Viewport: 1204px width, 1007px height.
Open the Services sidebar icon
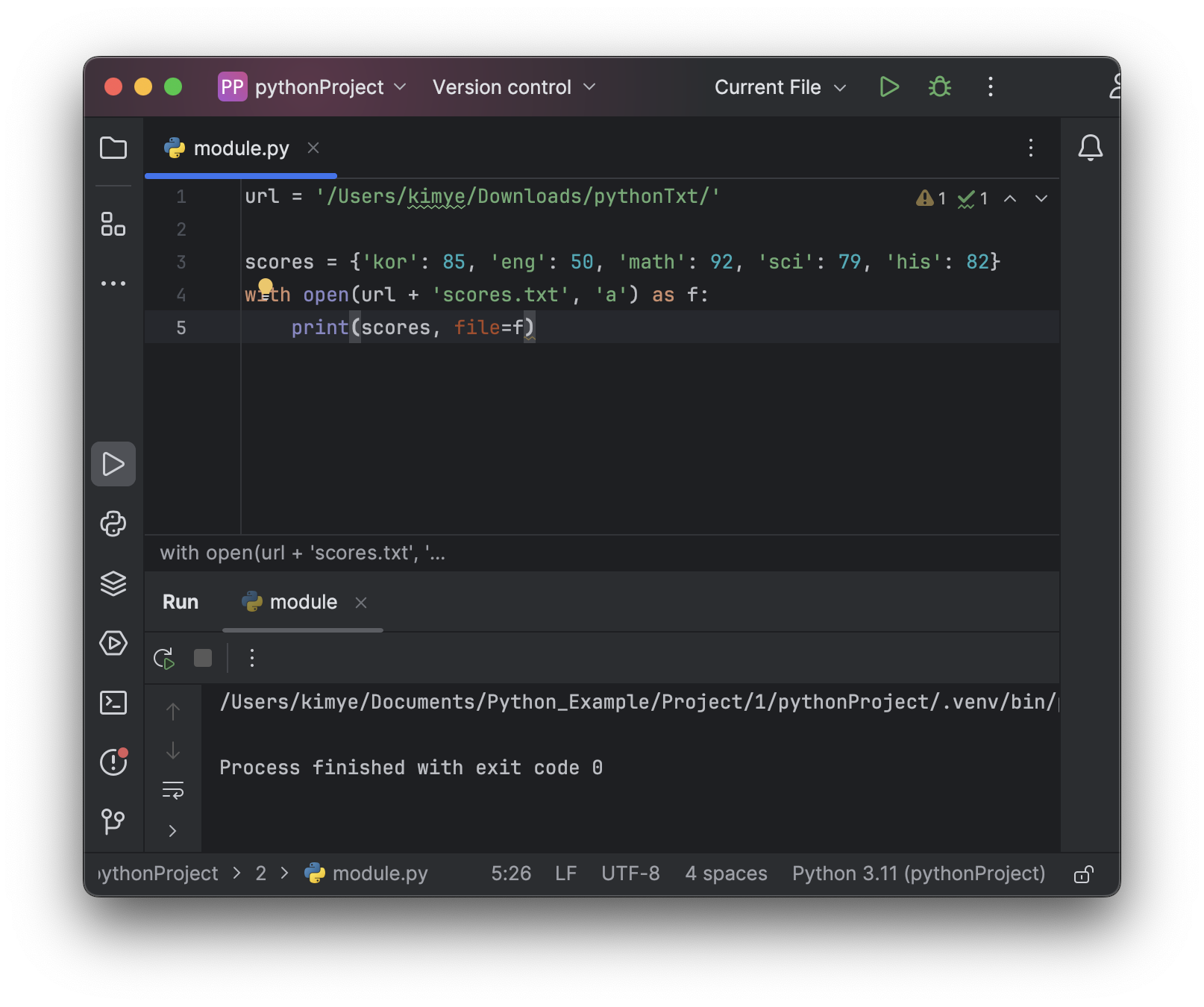[x=113, y=643]
